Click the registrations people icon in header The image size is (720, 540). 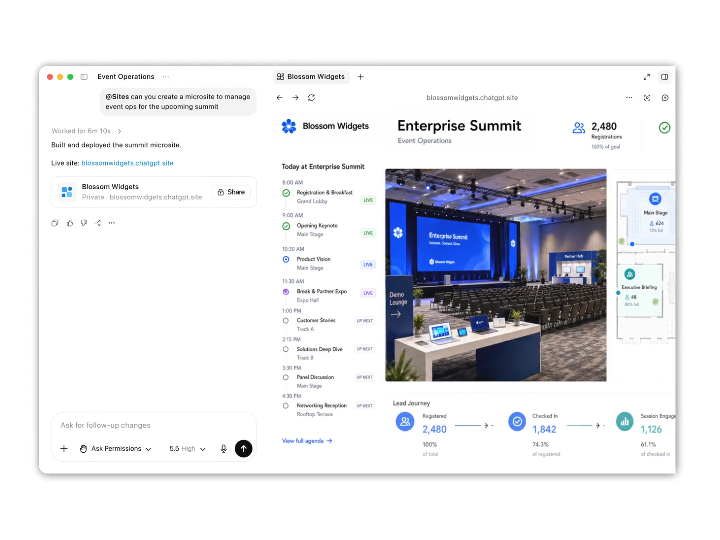(x=579, y=128)
